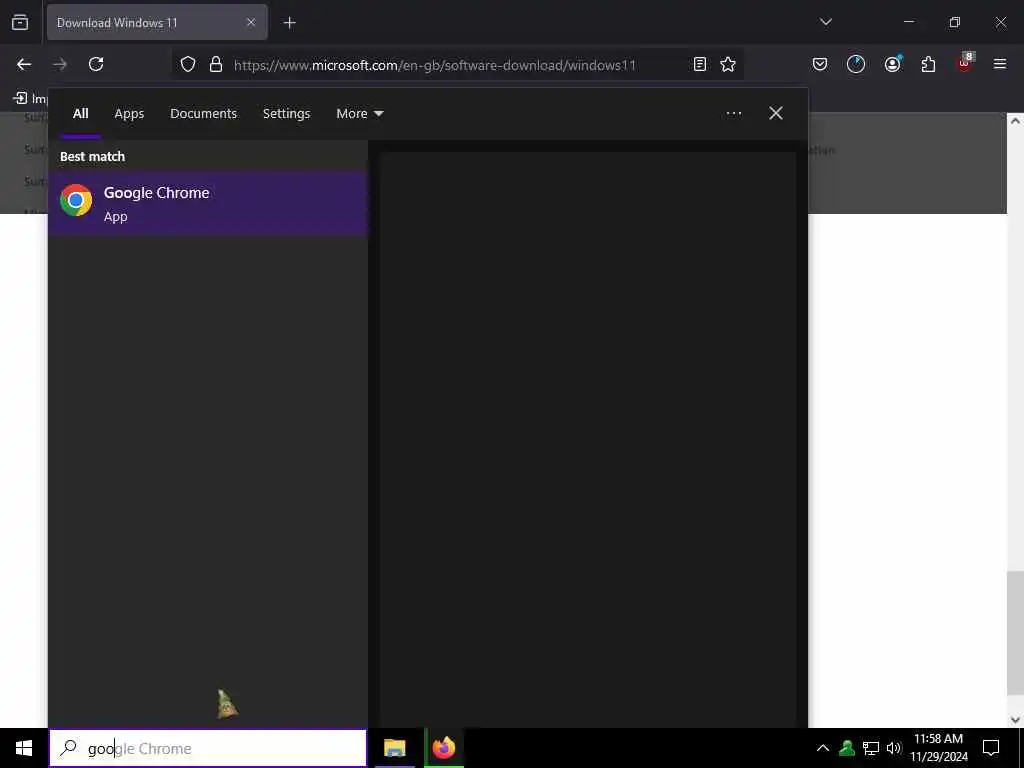
Task: Open Firefox account icon
Action: pyautogui.click(x=892, y=64)
